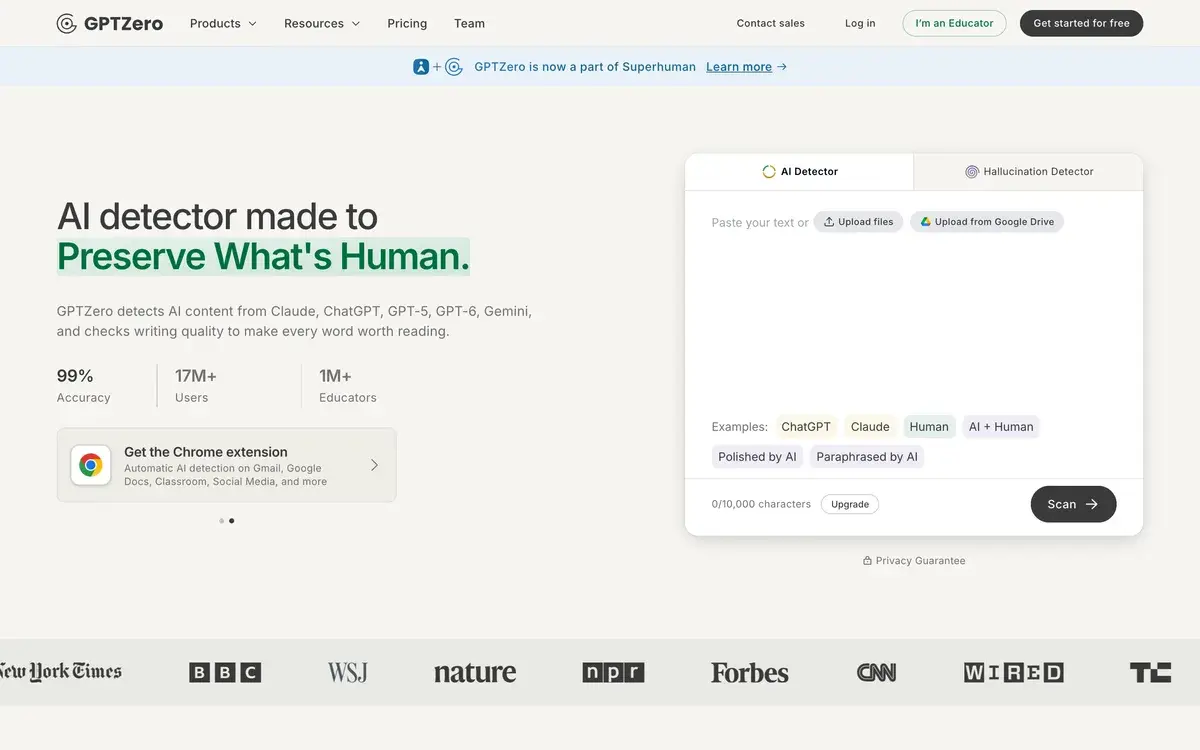This screenshot has height=750, width=1200.
Task: Load the AI + Human example
Action: coord(1001,427)
